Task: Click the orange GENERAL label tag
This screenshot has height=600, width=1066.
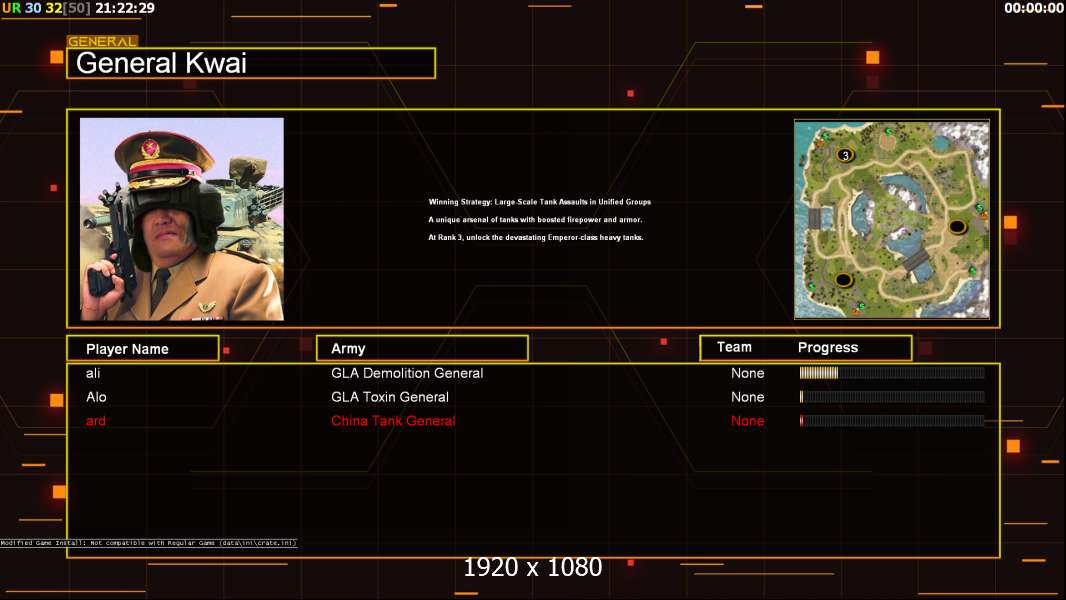Action: 102,41
